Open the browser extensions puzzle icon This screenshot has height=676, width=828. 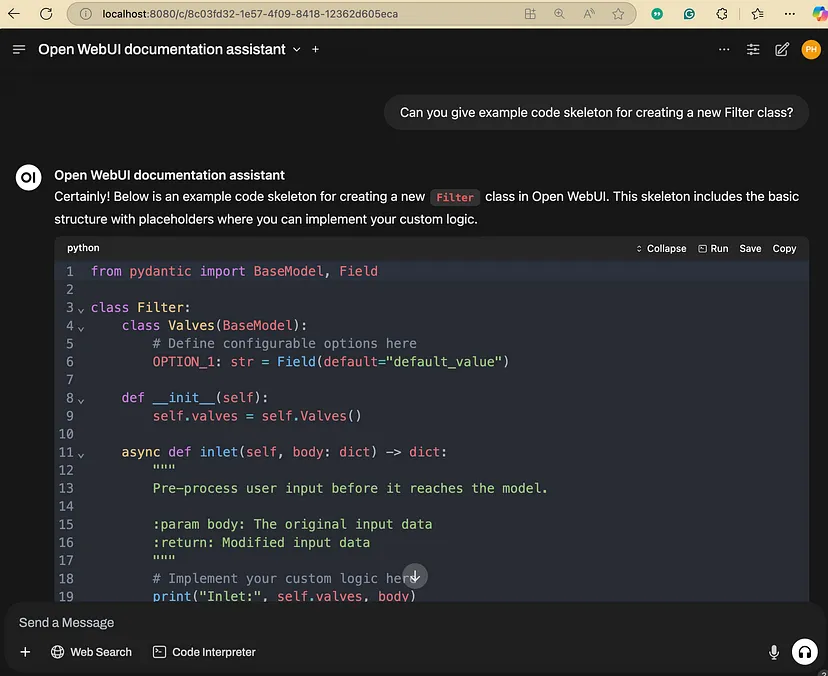click(x=722, y=14)
